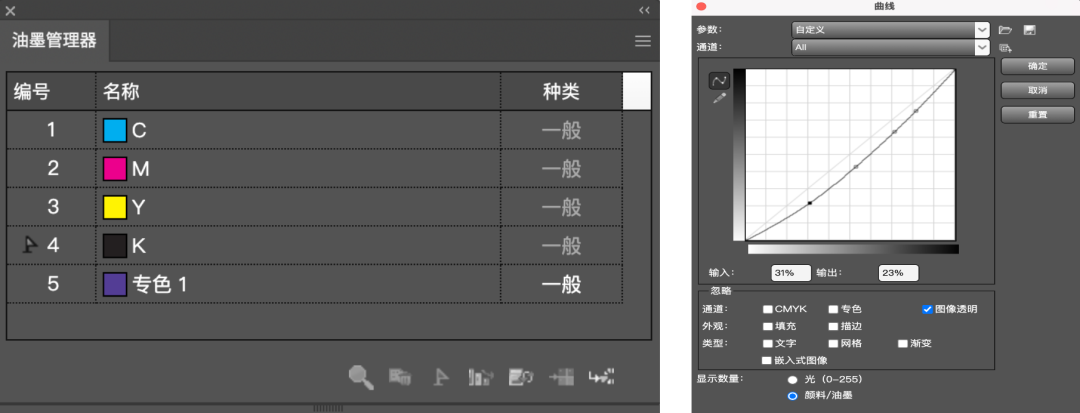
Task: Click the yellow Y ink swatch
Action: (x=114, y=207)
